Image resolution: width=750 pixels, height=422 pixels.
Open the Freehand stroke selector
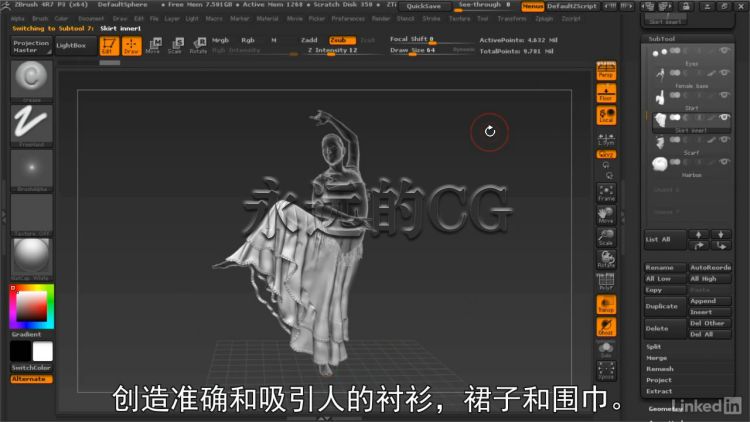coord(32,124)
